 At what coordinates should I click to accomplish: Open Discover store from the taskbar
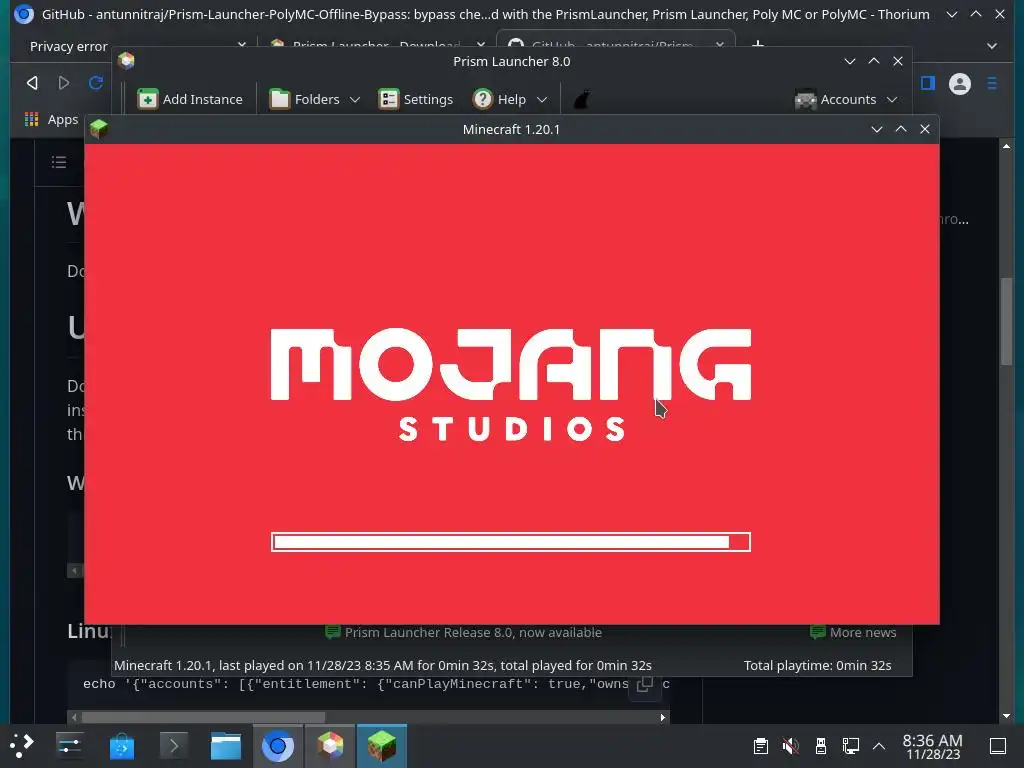pyautogui.click(x=121, y=745)
